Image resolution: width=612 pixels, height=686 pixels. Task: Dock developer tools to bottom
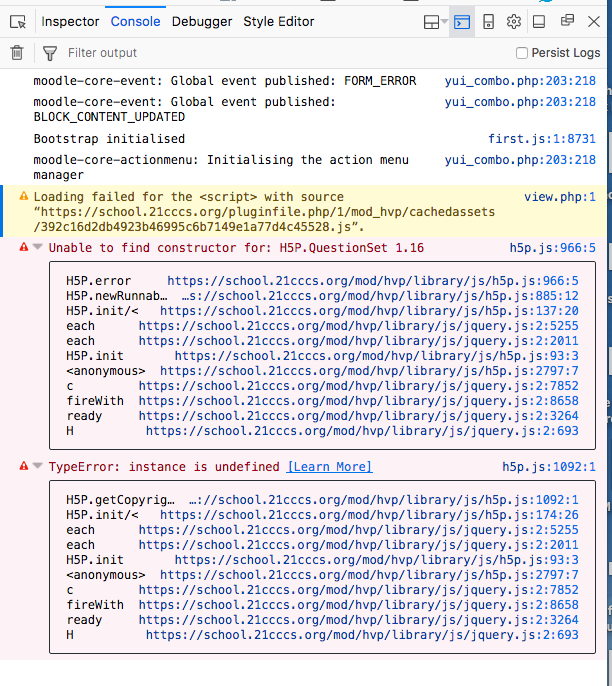click(x=539, y=21)
